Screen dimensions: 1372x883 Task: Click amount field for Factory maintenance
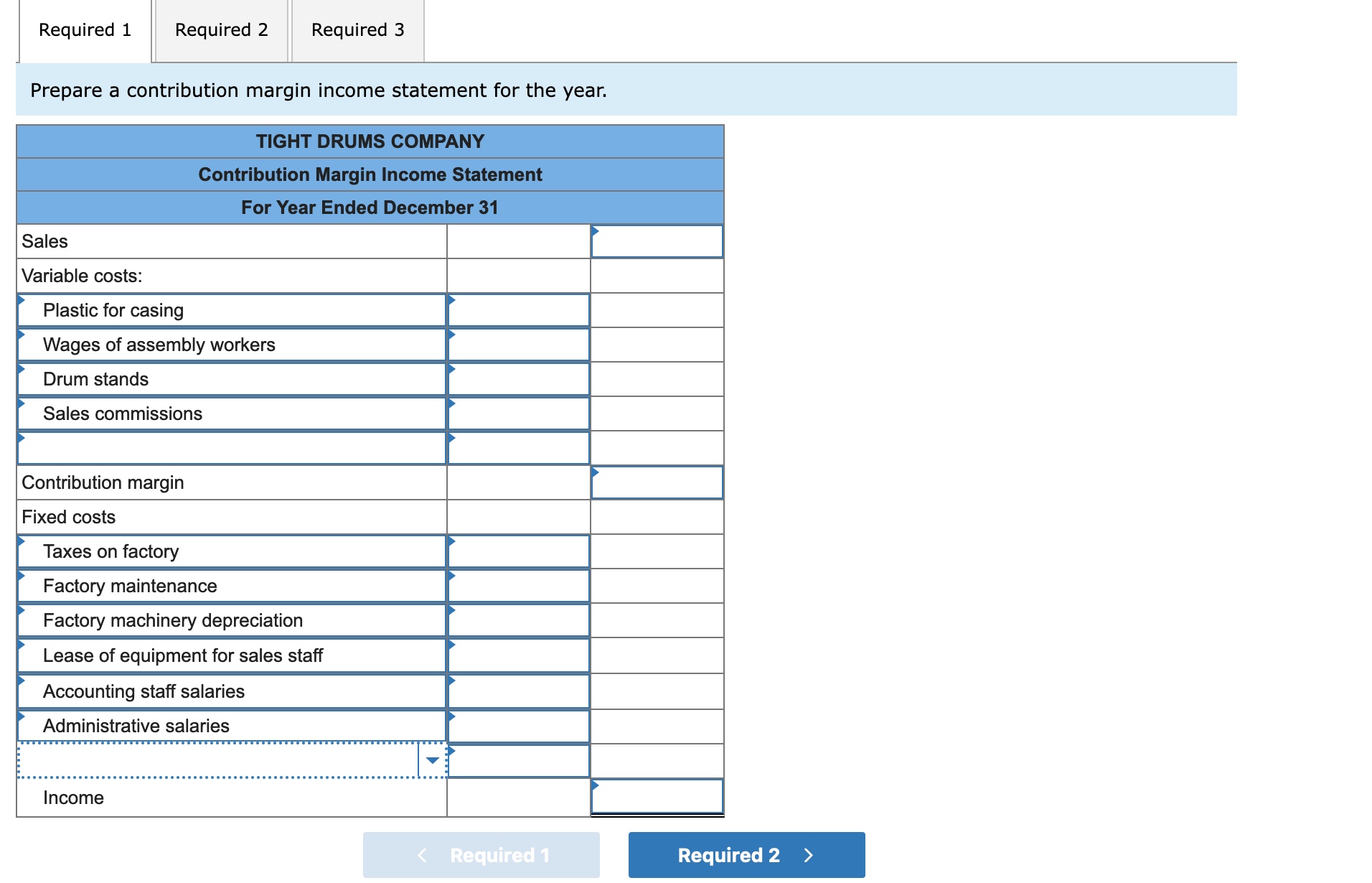click(x=518, y=586)
